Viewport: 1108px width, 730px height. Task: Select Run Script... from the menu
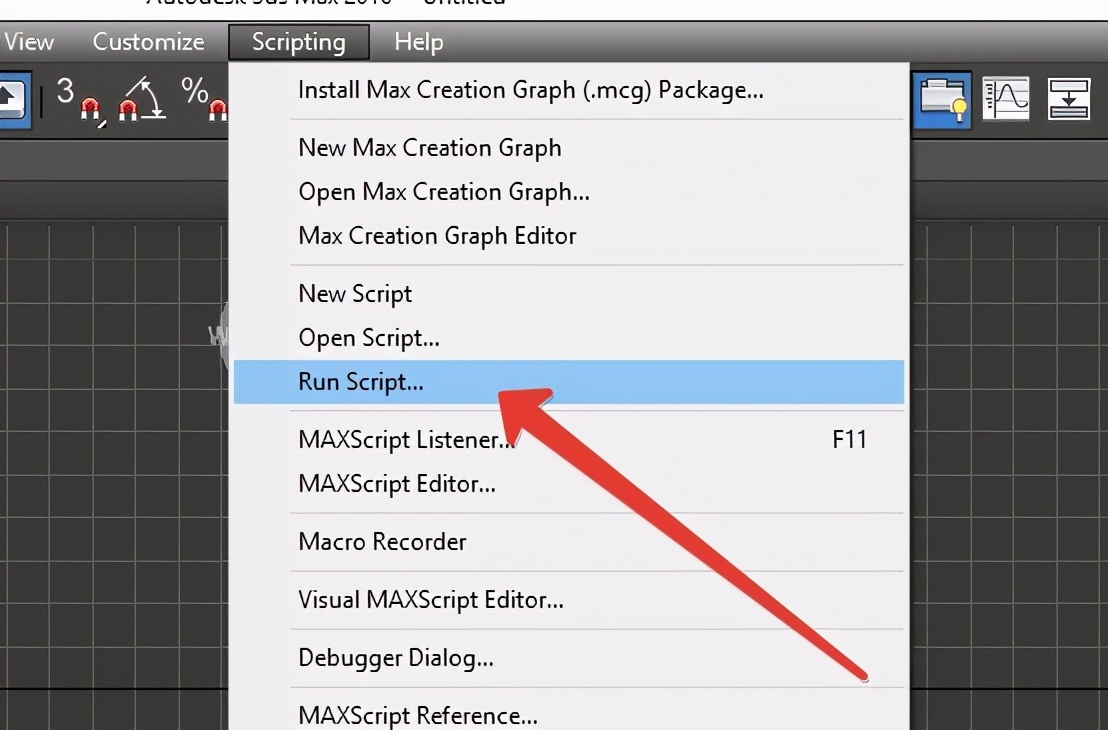tap(361, 382)
